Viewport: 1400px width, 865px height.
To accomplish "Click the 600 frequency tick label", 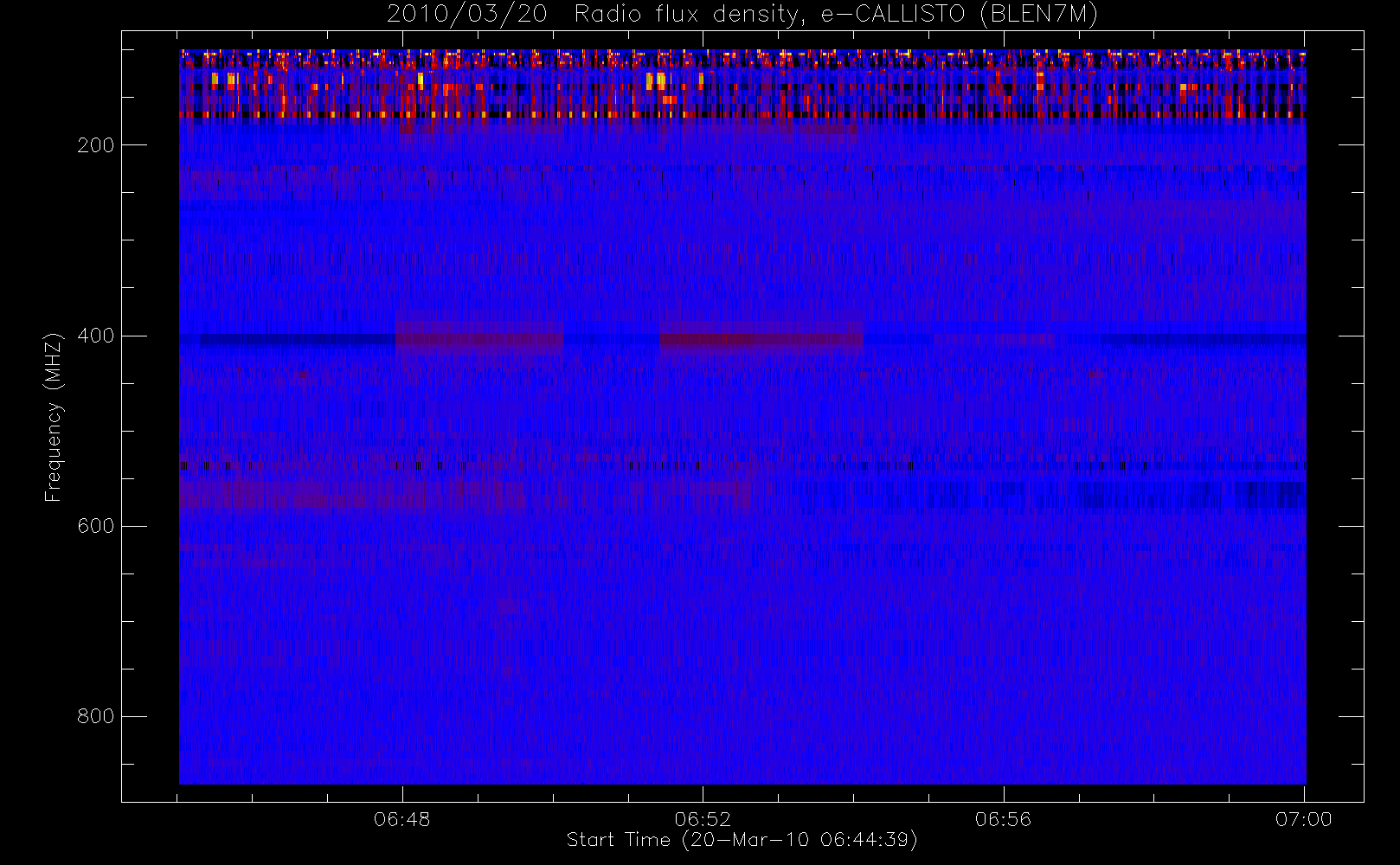I will pyautogui.click(x=96, y=526).
